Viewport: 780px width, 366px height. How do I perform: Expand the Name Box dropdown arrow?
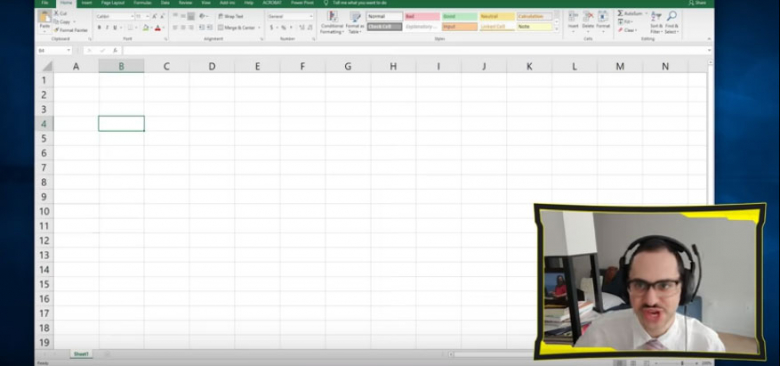[68, 51]
